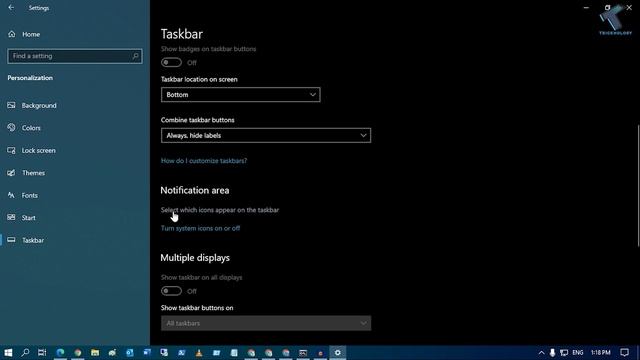Open File Explorer from the taskbar

(95, 353)
